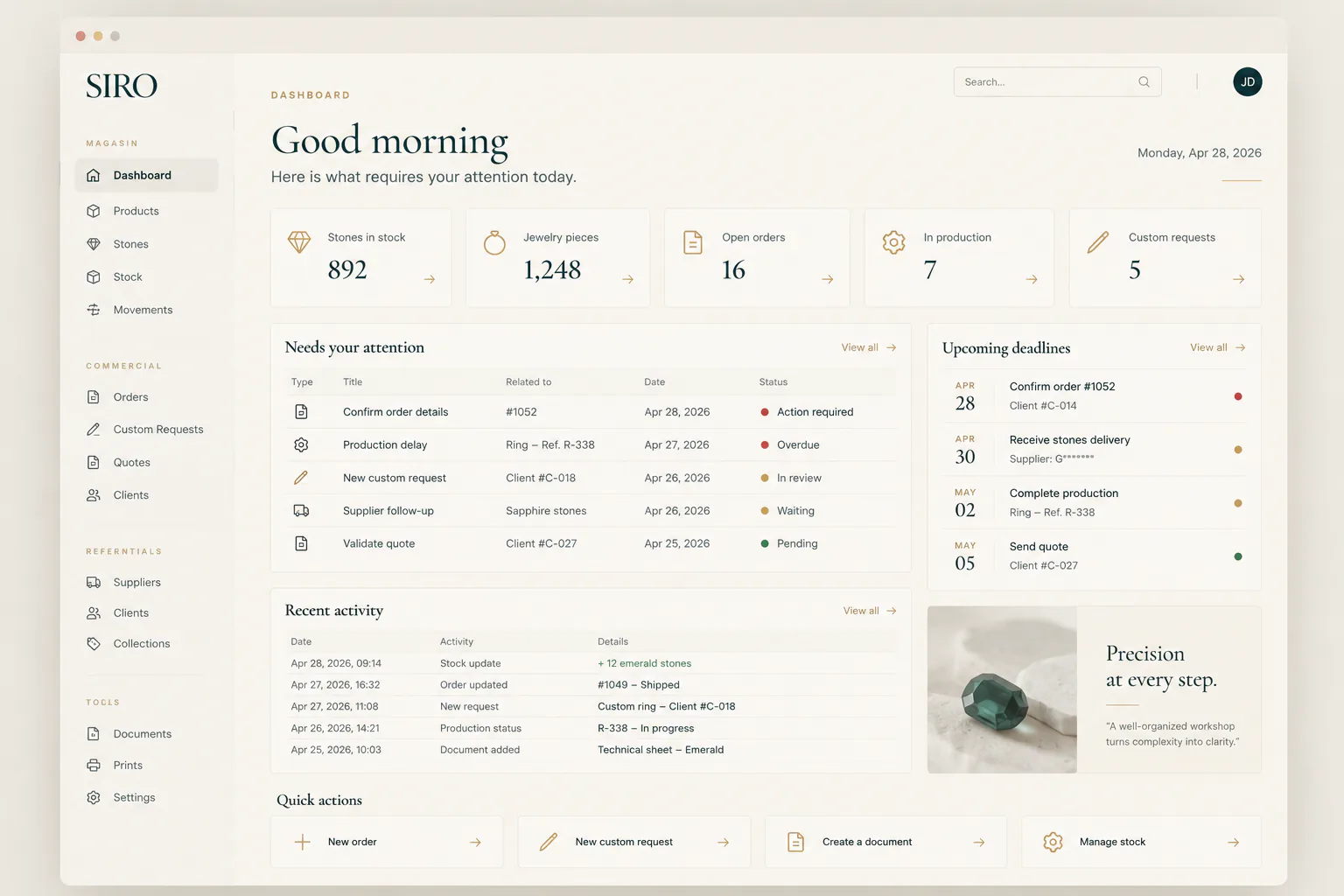The image size is (1344, 896).
Task: Click the file icon on Validate quote row
Action: click(301, 543)
